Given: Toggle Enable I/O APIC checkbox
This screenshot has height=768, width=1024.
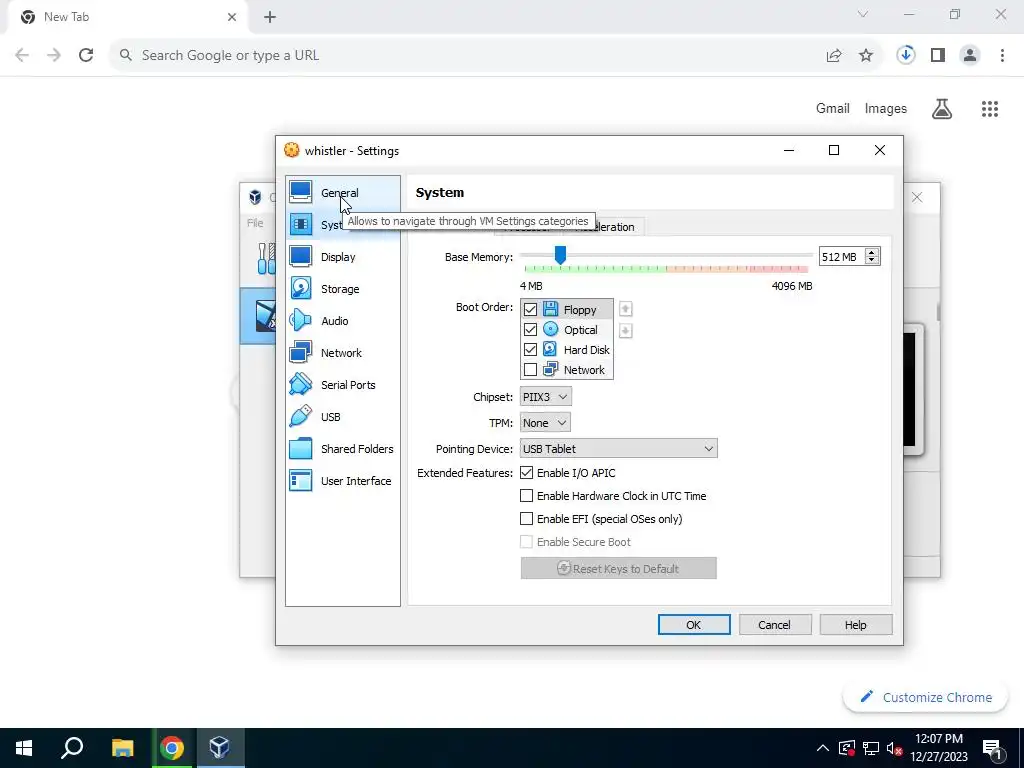Looking at the screenshot, I should [x=526, y=473].
